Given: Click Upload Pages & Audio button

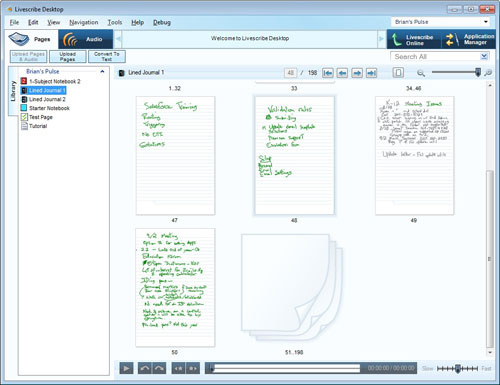Looking at the screenshot, I should click(x=28, y=56).
